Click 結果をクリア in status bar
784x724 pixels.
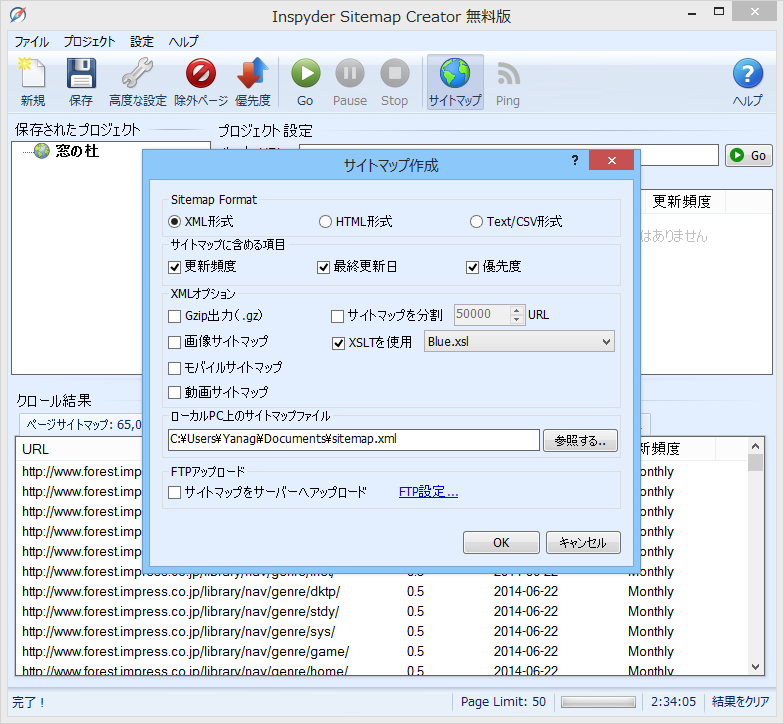[740, 702]
